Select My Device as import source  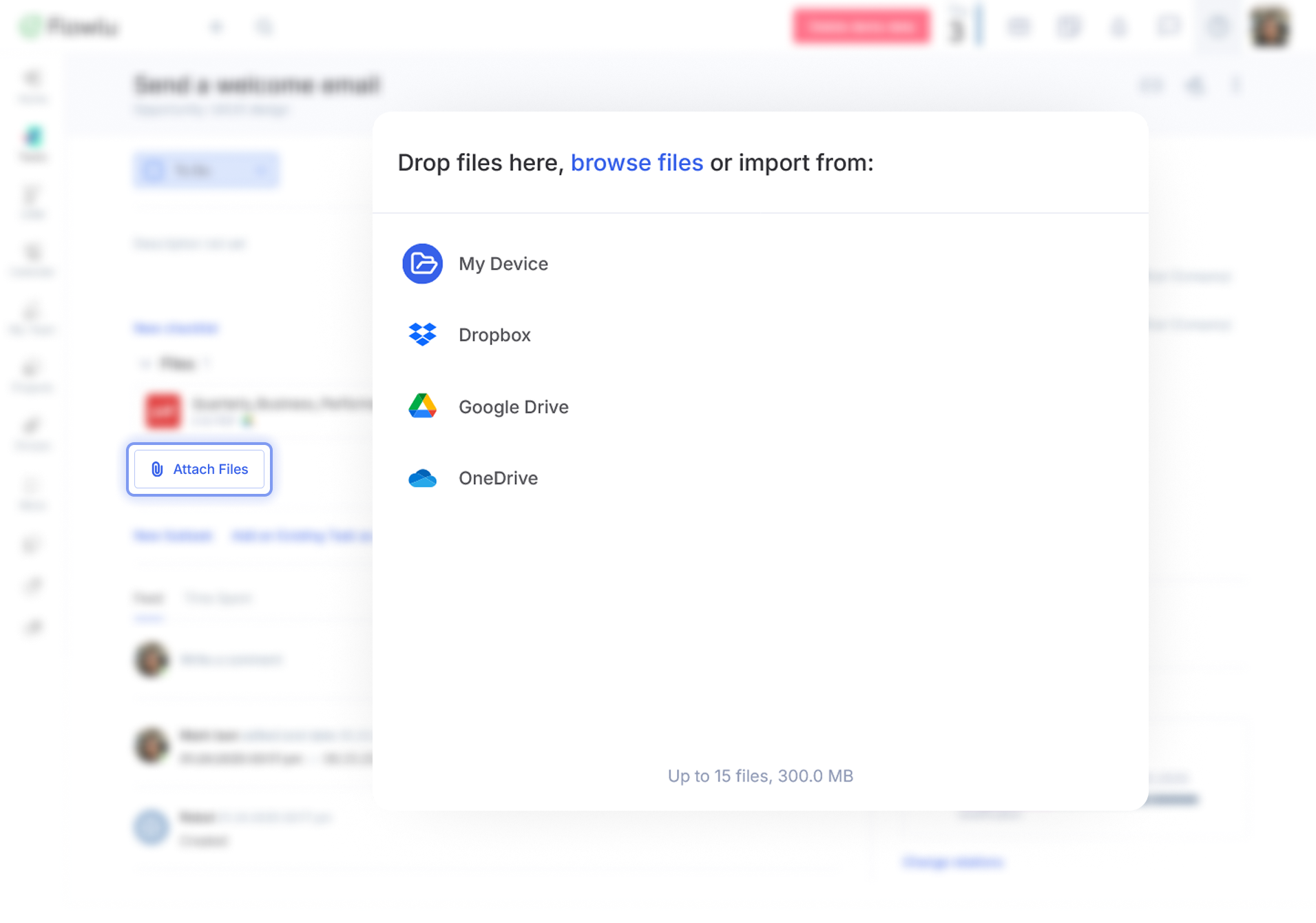point(503,264)
